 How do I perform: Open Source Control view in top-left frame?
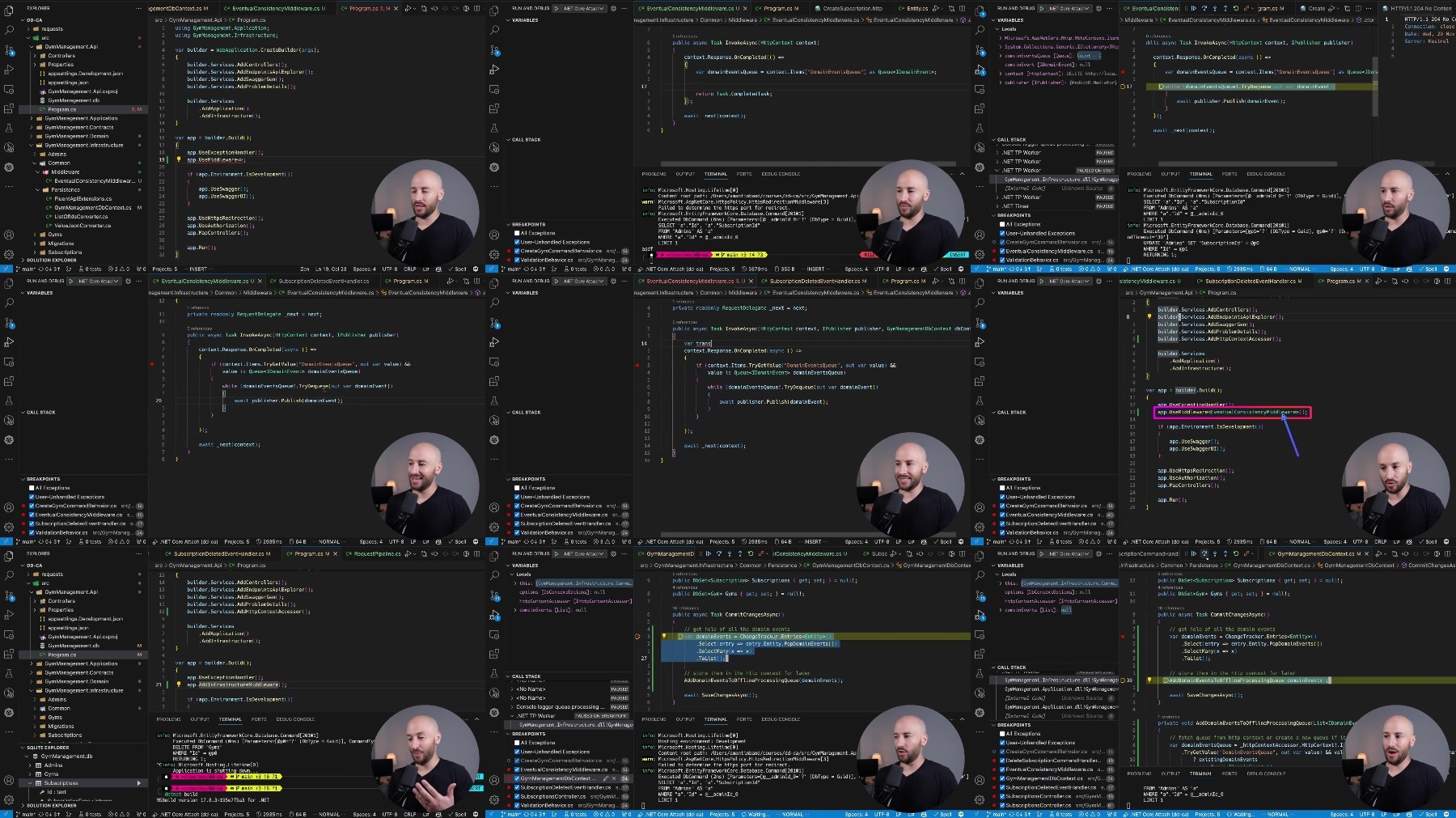coord(9,49)
